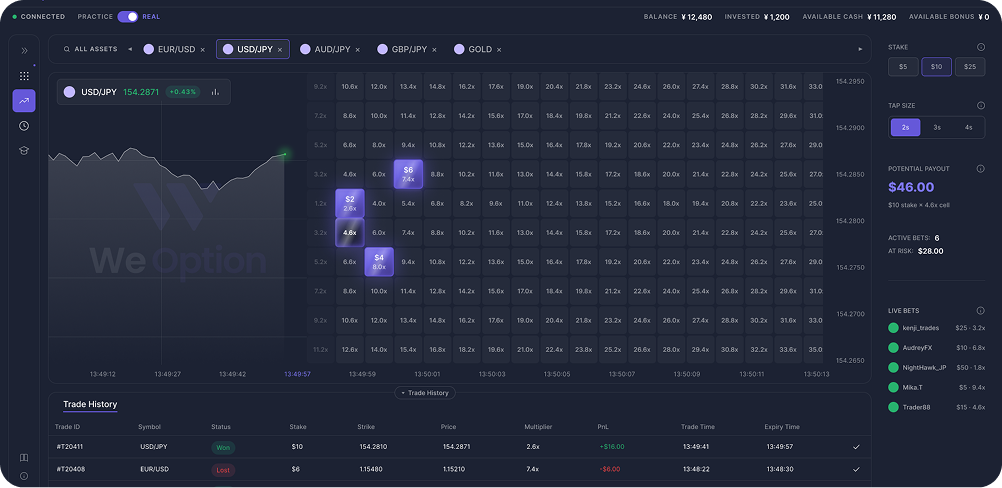
Task: Click the At Risk $28.00 value
Action: (x=930, y=251)
